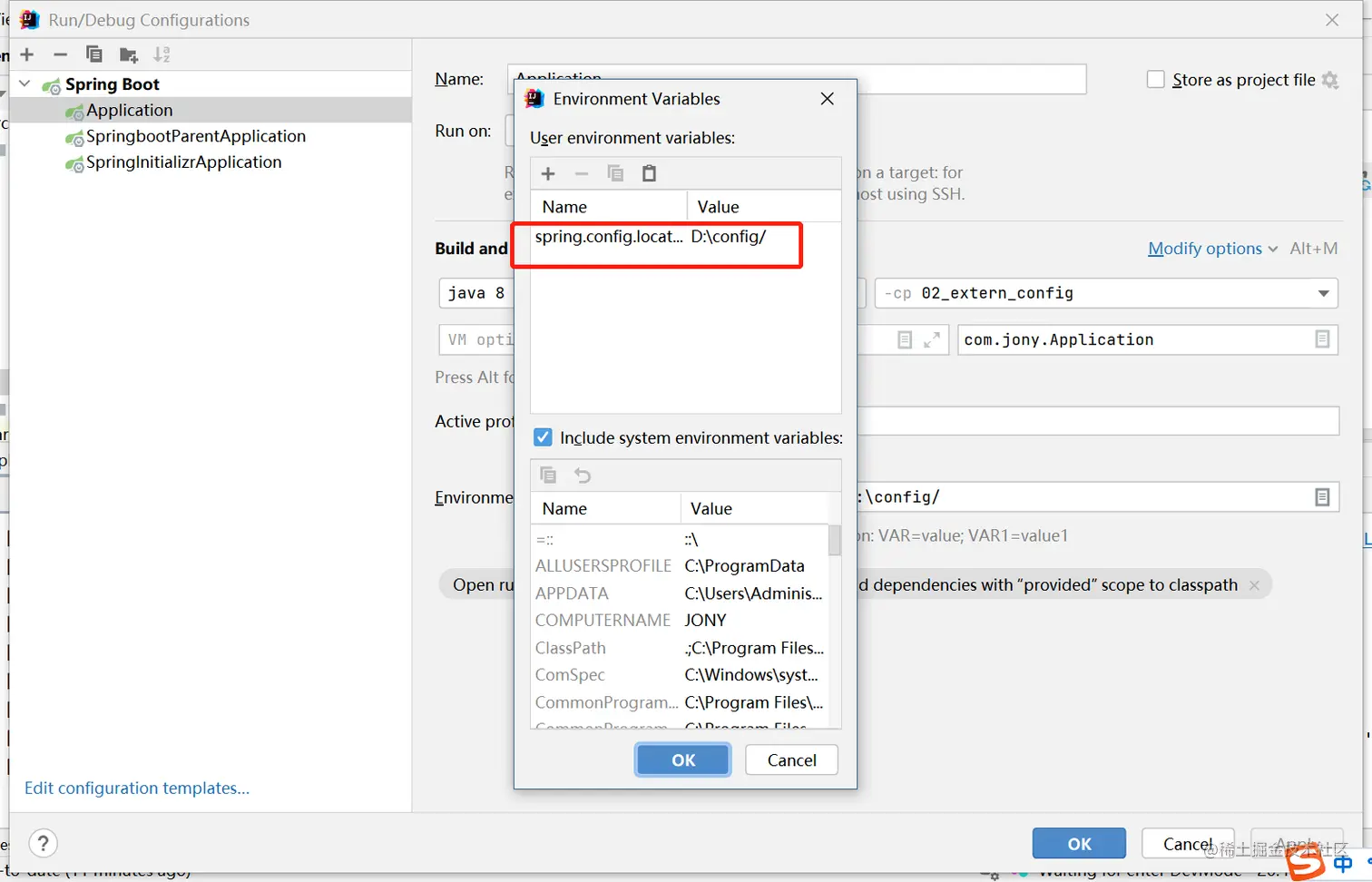Image resolution: width=1372 pixels, height=882 pixels.
Task: Close Run/Debug Configurations window
Action: 1332,20
